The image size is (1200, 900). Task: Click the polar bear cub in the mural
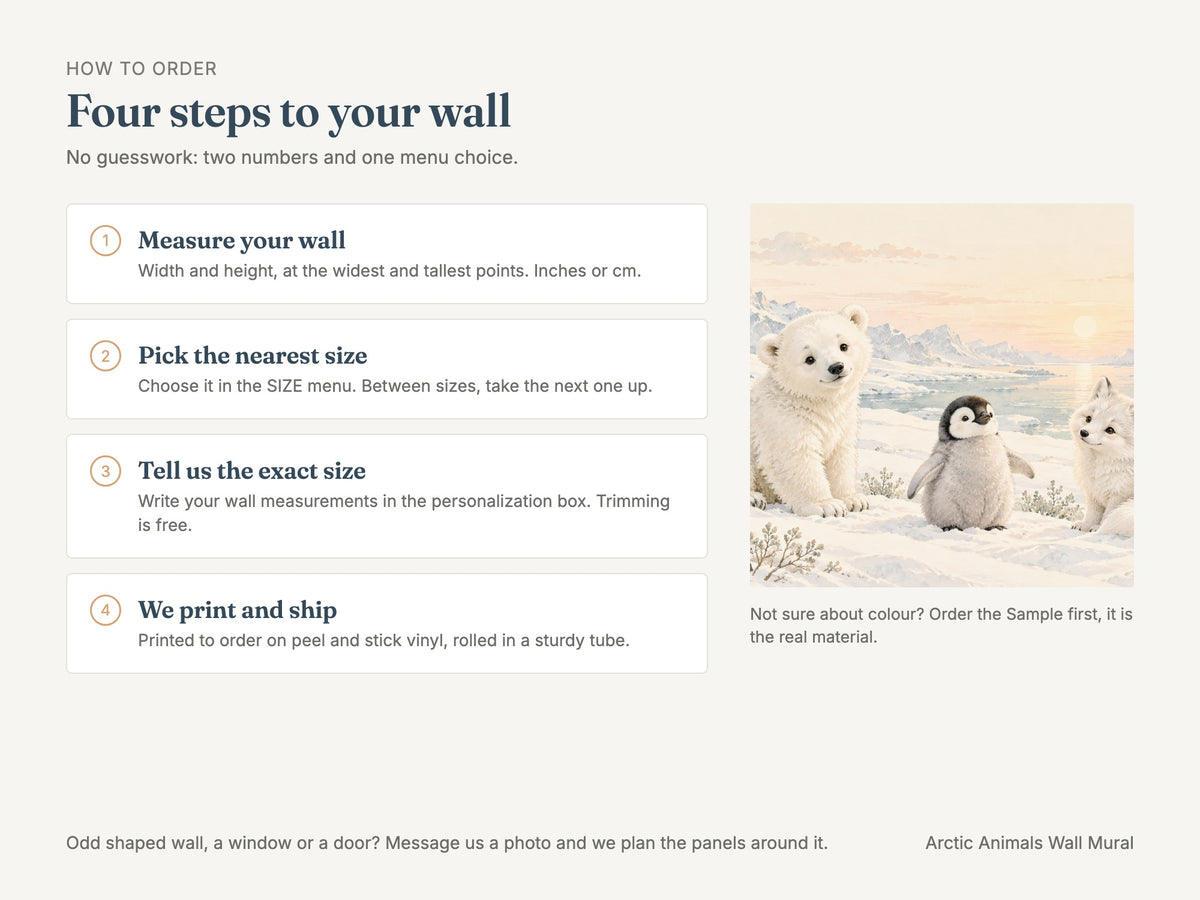point(810,410)
